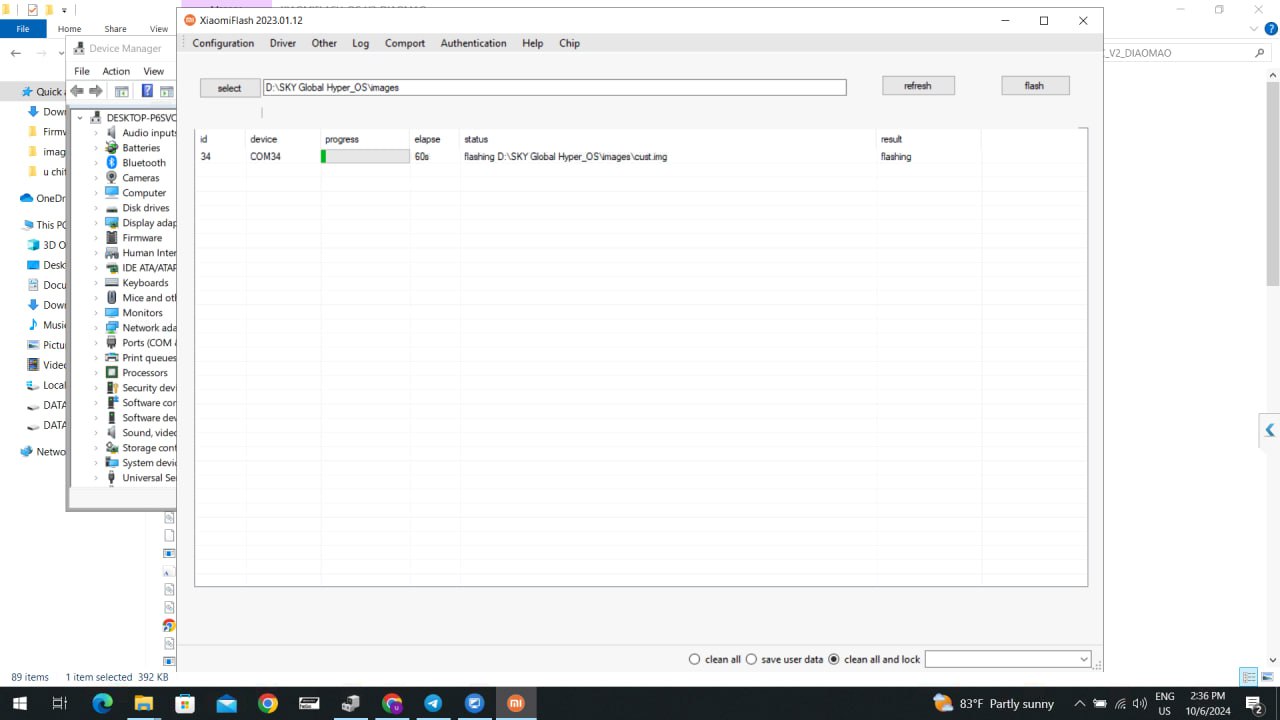The image size is (1280, 720).
Task: Open the Driver menu
Action: pyautogui.click(x=283, y=43)
